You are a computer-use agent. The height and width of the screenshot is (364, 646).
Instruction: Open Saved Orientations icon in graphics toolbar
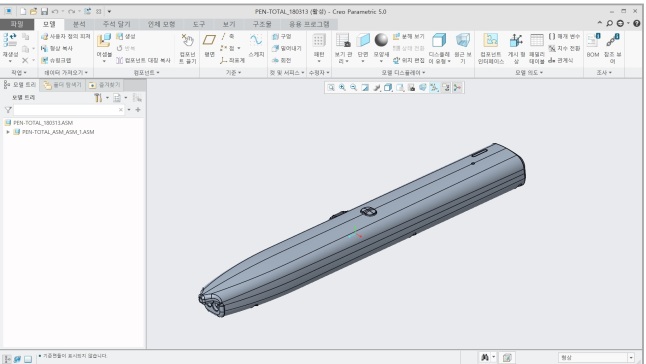400,87
